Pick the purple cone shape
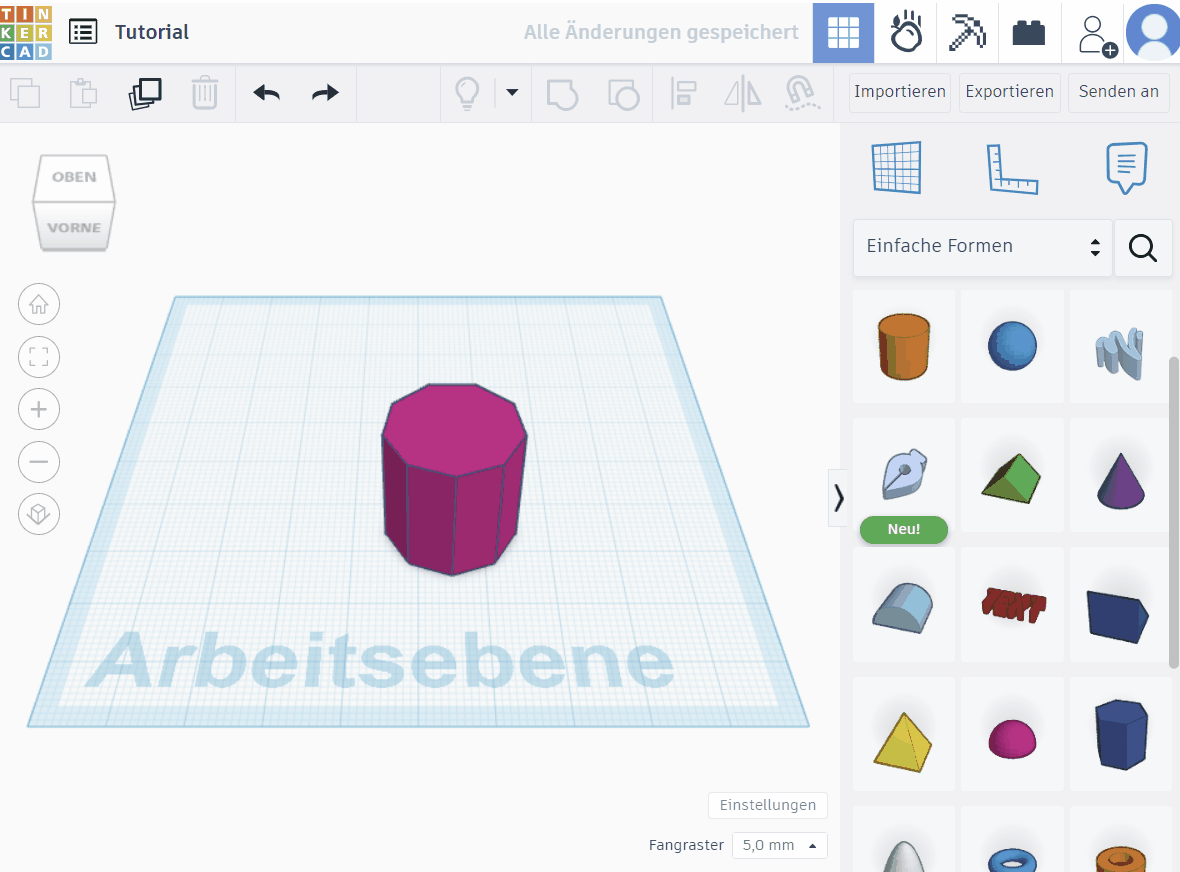 pos(1121,481)
